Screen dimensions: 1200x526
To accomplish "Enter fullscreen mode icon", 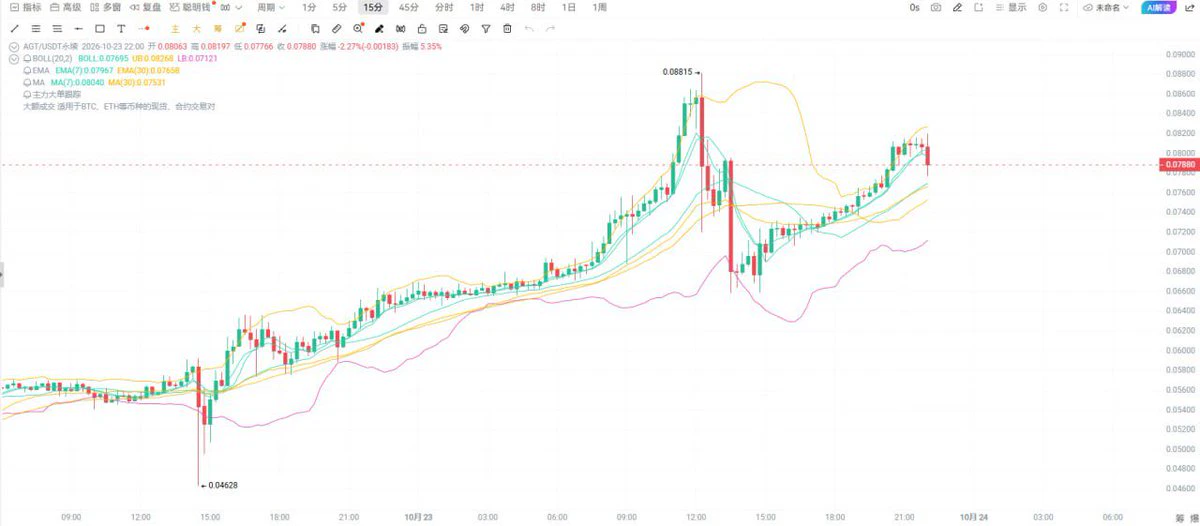I will [1064, 7].
